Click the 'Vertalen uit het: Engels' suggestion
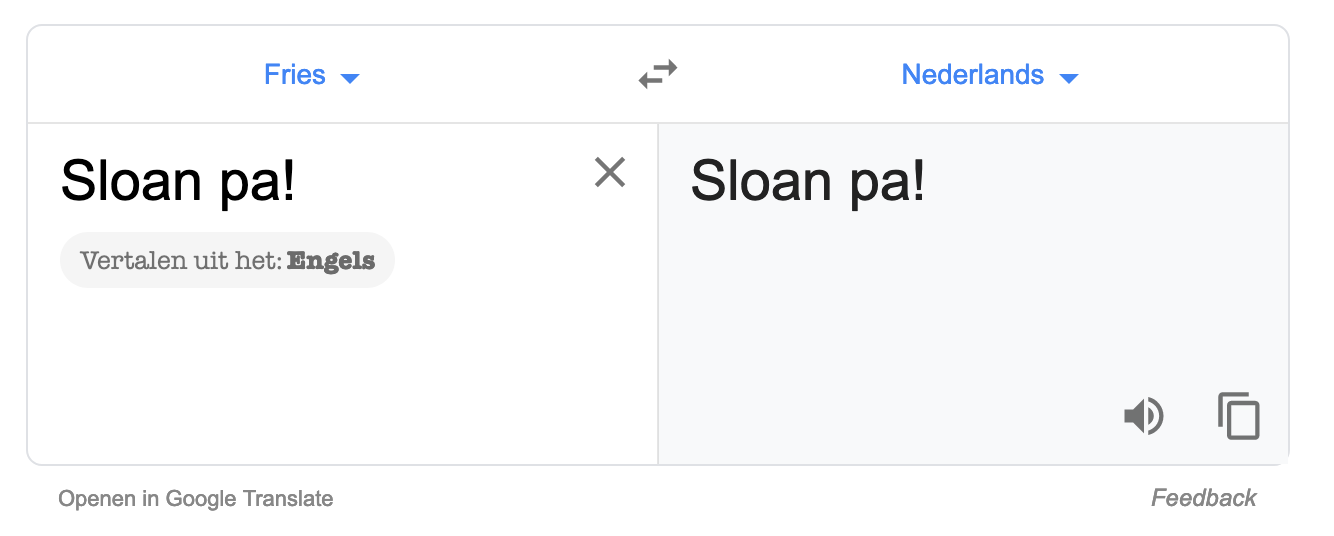Viewport: 1334px width, 536px height. point(227,261)
